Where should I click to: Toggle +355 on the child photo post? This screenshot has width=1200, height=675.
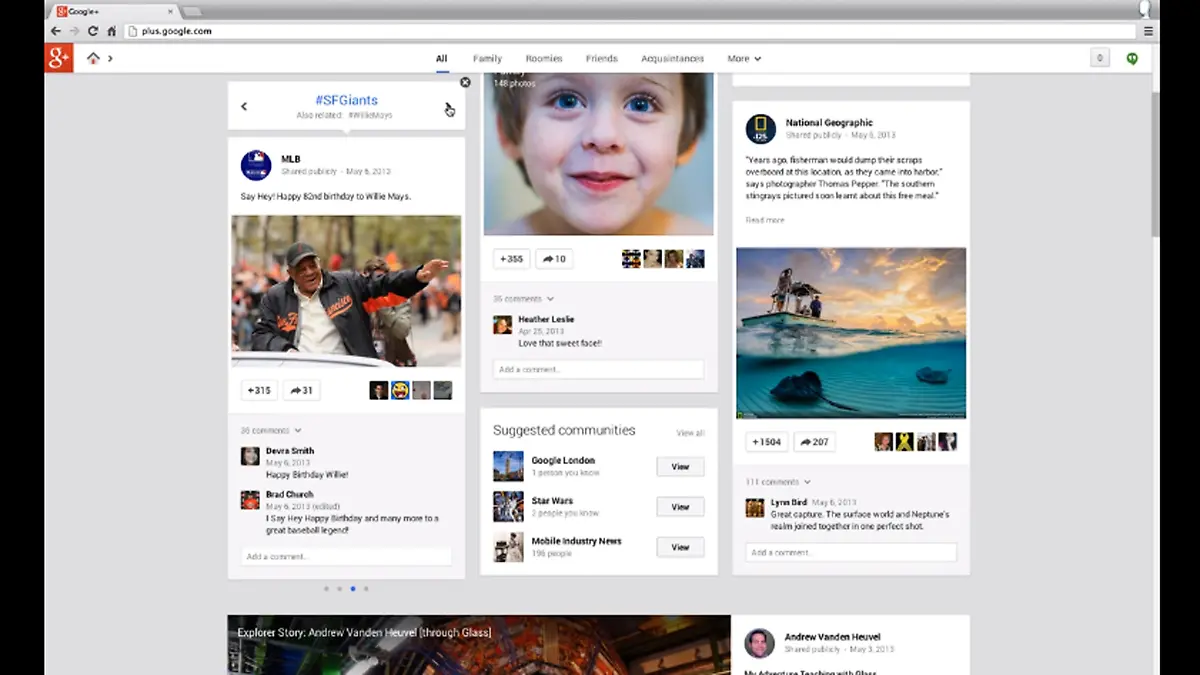(x=511, y=259)
